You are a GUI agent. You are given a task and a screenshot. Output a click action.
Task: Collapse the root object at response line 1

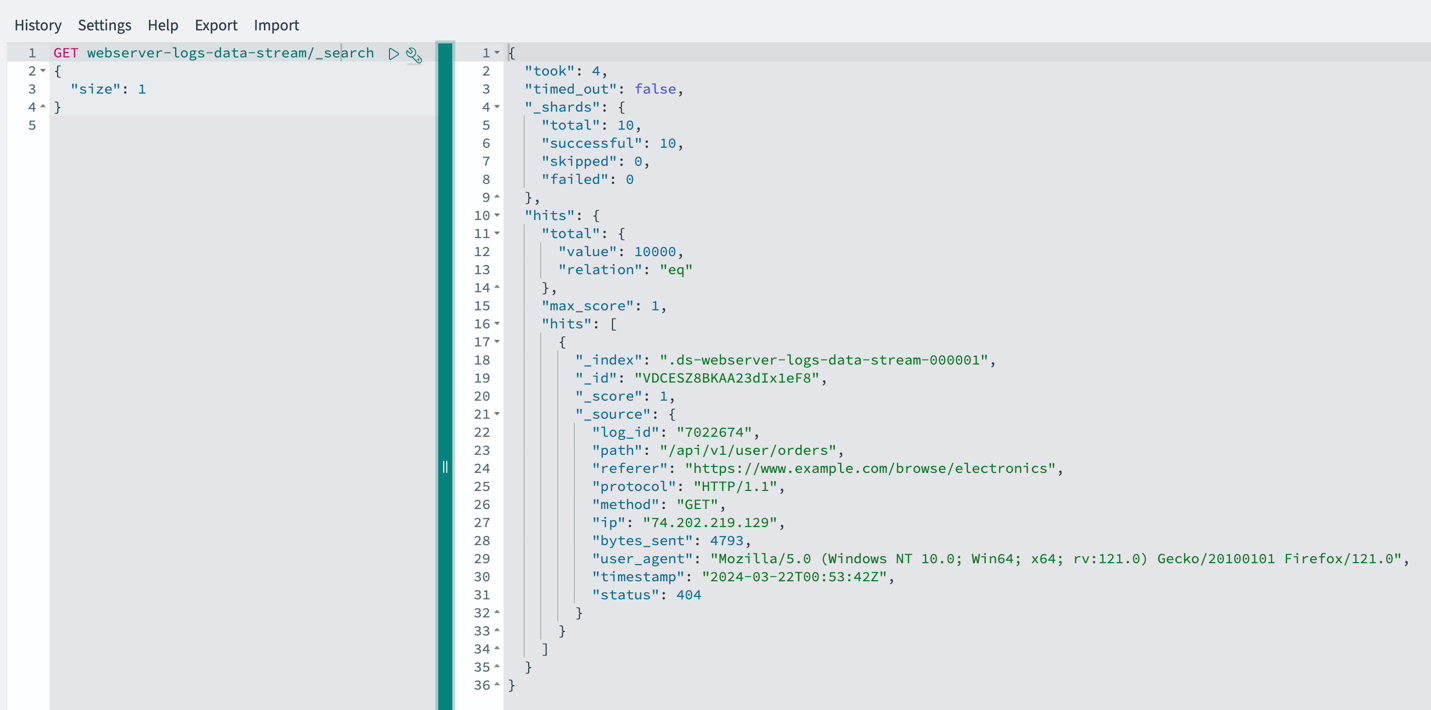(497, 53)
